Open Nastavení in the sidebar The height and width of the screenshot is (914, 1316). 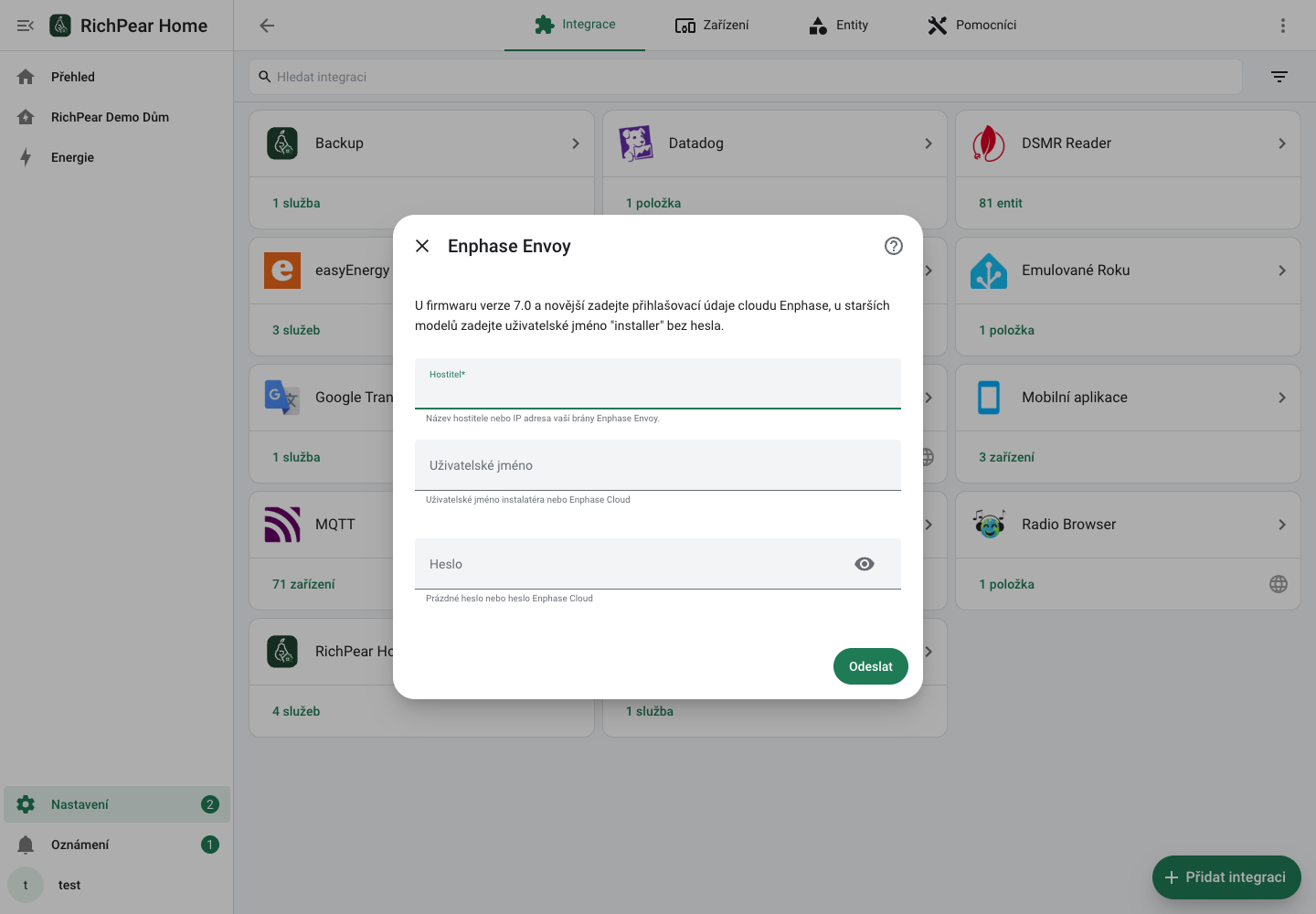117,804
